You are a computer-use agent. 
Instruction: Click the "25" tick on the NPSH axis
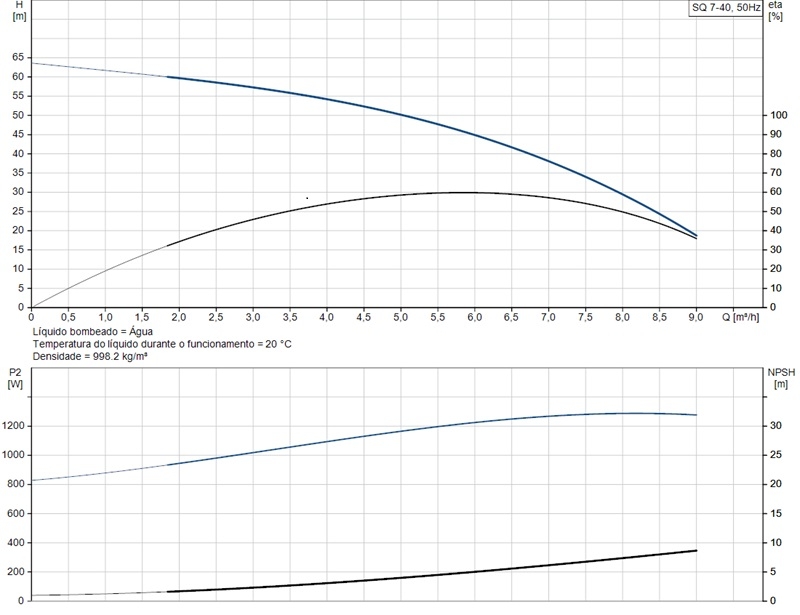click(x=776, y=455)
